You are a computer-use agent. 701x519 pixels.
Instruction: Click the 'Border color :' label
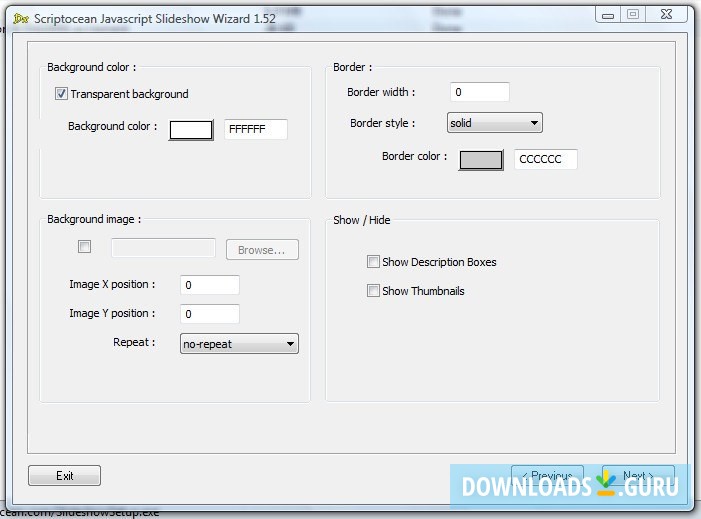(x=414, y=156)
